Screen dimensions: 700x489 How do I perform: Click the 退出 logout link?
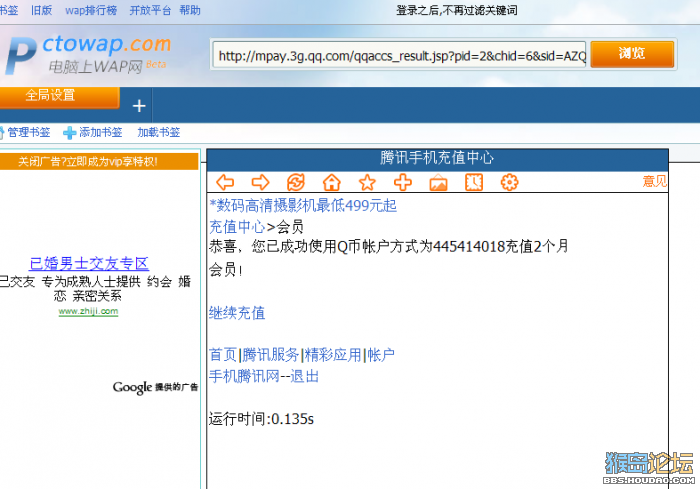(305, 376)
